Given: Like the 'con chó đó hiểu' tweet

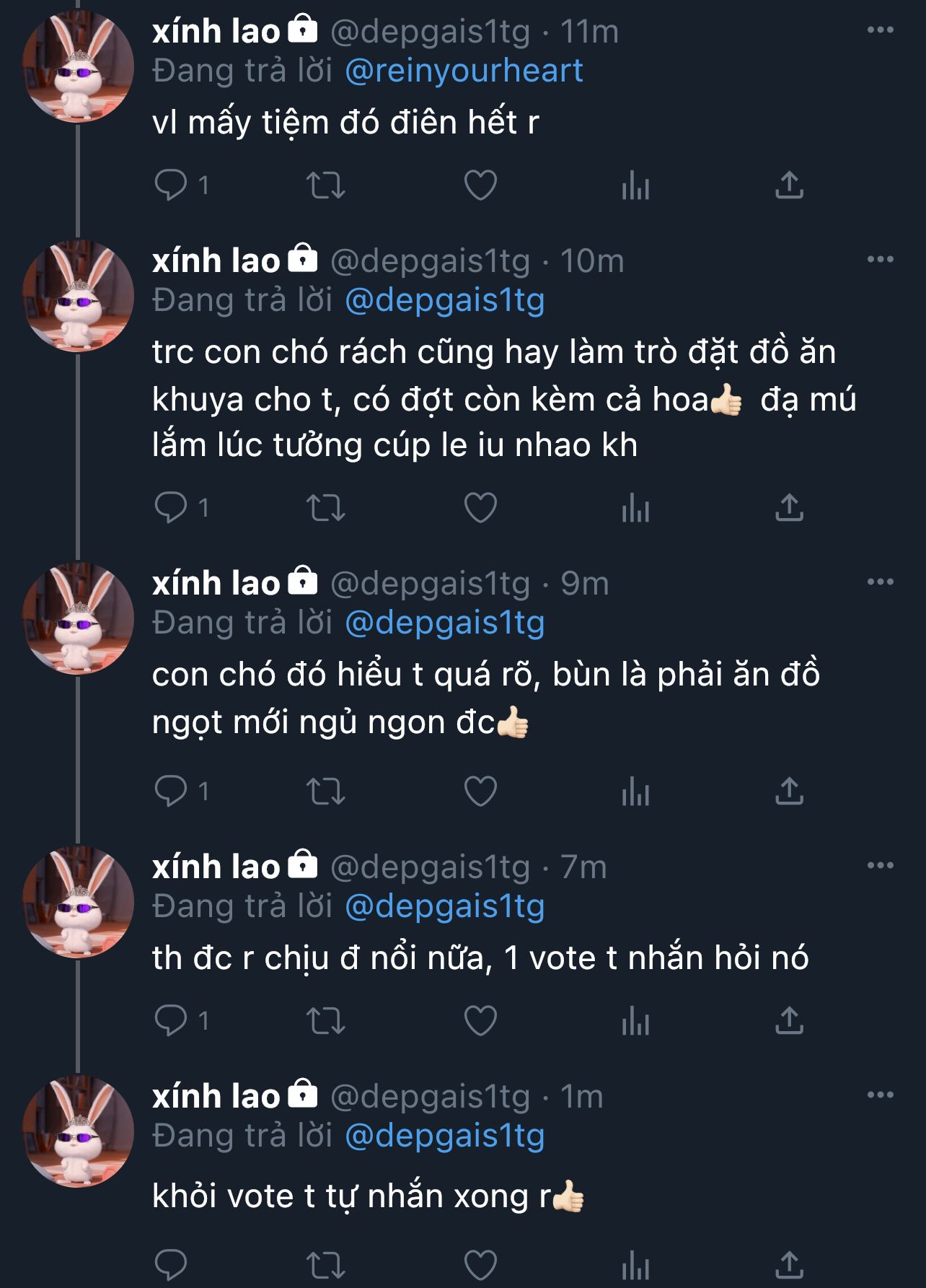Looking at the screenshot, I should pos(480,792).
